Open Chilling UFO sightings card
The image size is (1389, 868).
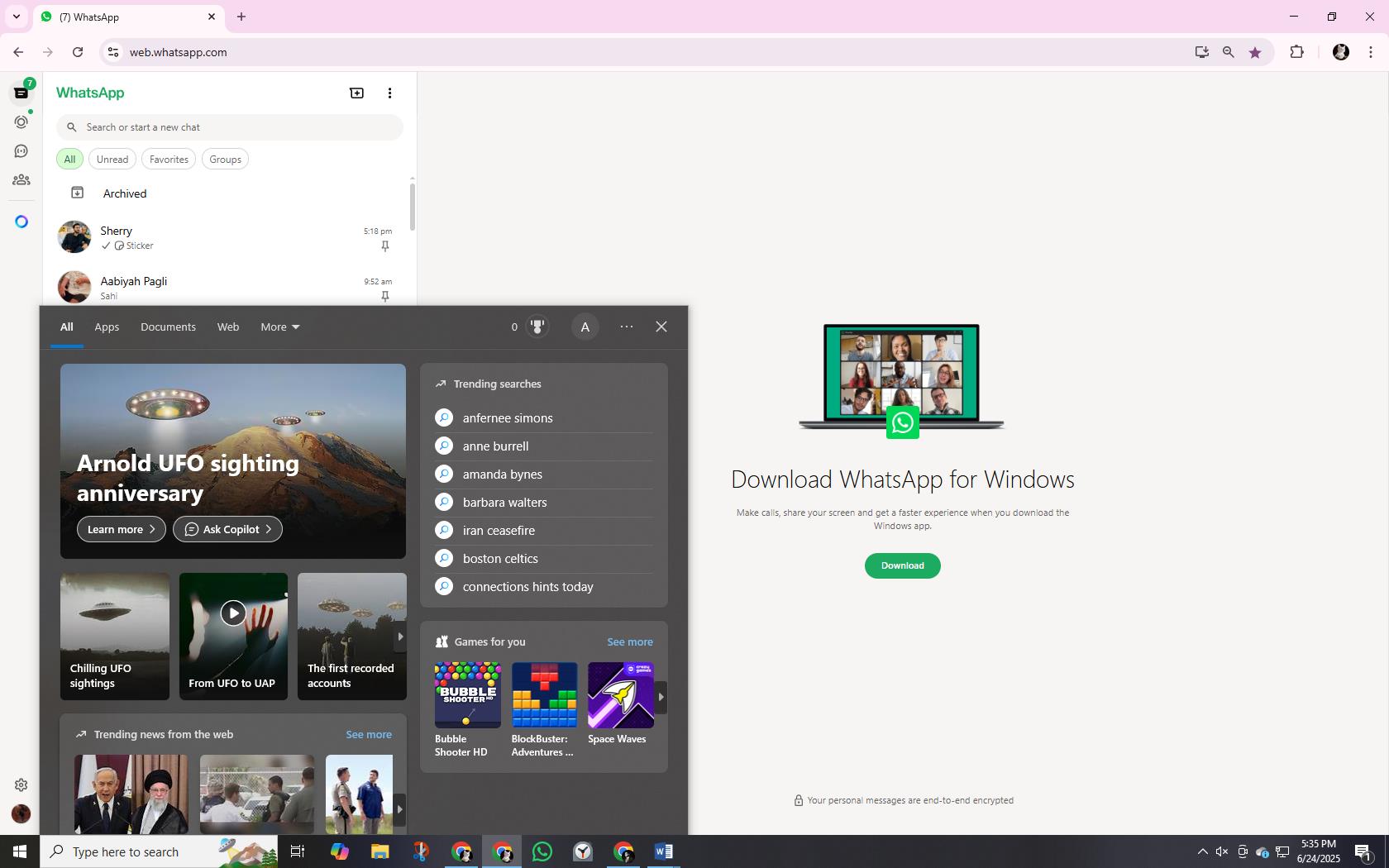point(115,637)
